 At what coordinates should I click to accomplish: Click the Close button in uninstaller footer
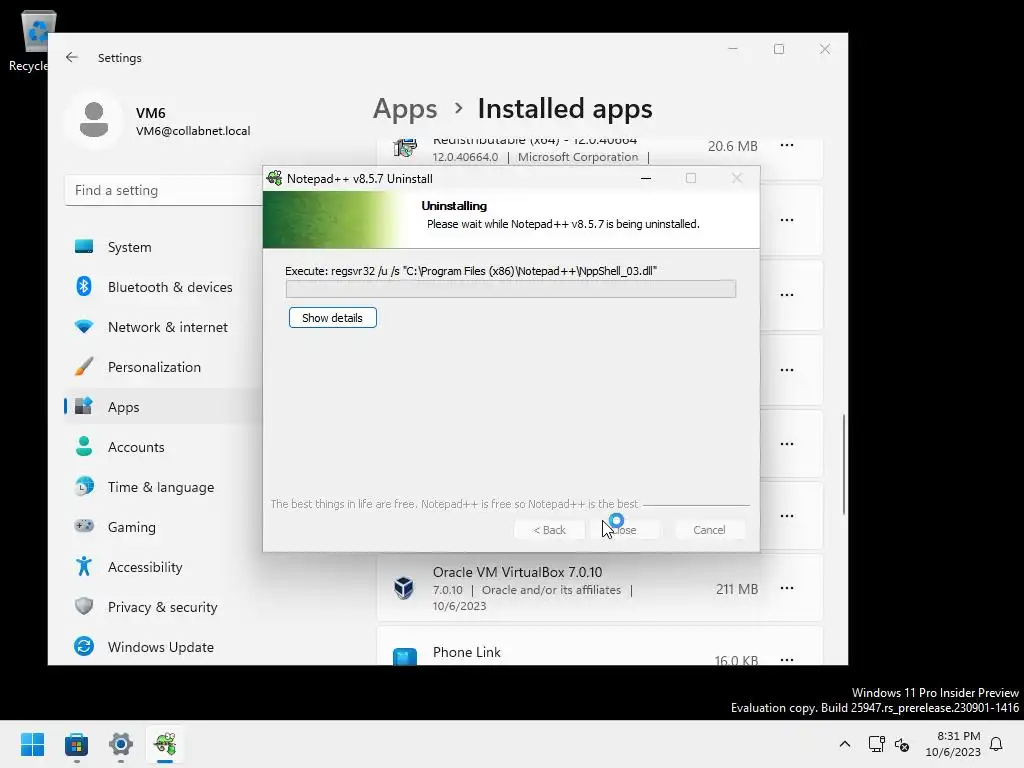coord(624,530)
